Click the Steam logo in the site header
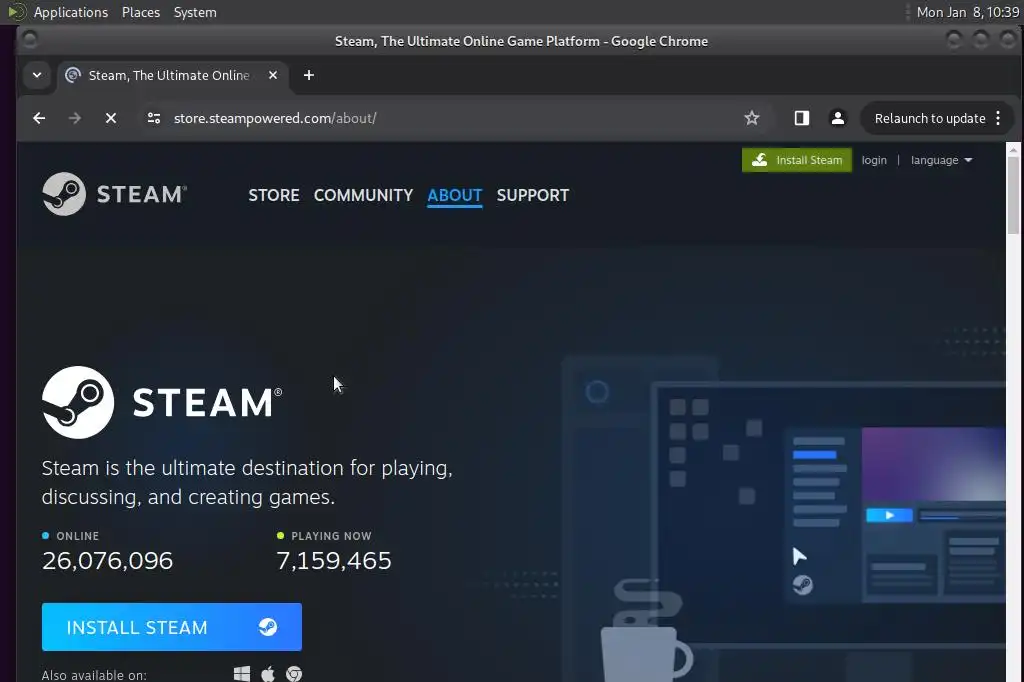 (x=114, y=194)
